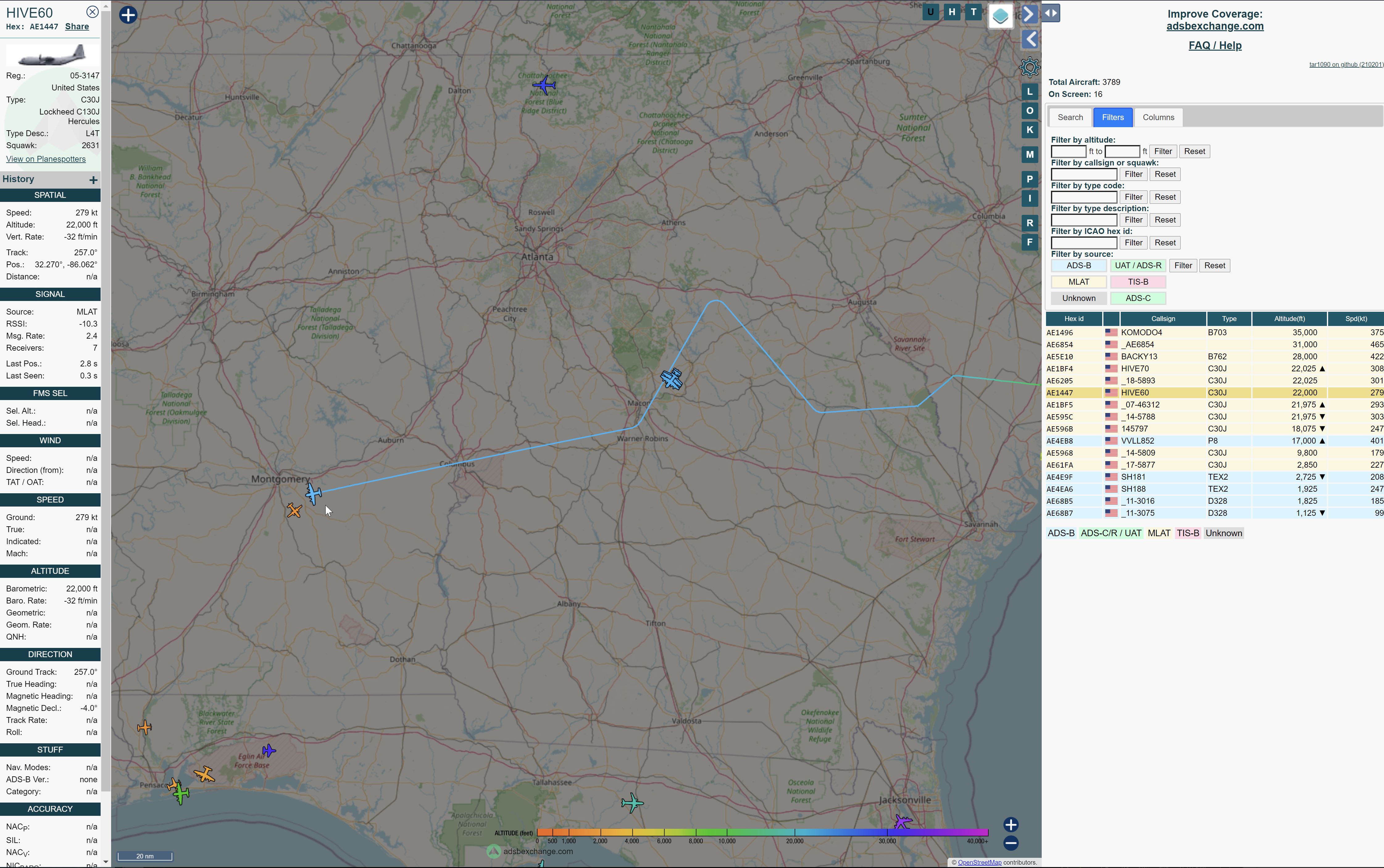
Task: Toggle the ADS-B source filter
Action: pos(1079,266)
